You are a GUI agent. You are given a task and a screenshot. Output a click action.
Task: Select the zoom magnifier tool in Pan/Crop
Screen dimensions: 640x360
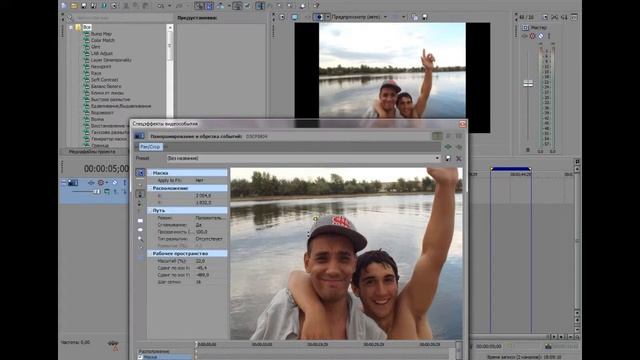point(140,239)
